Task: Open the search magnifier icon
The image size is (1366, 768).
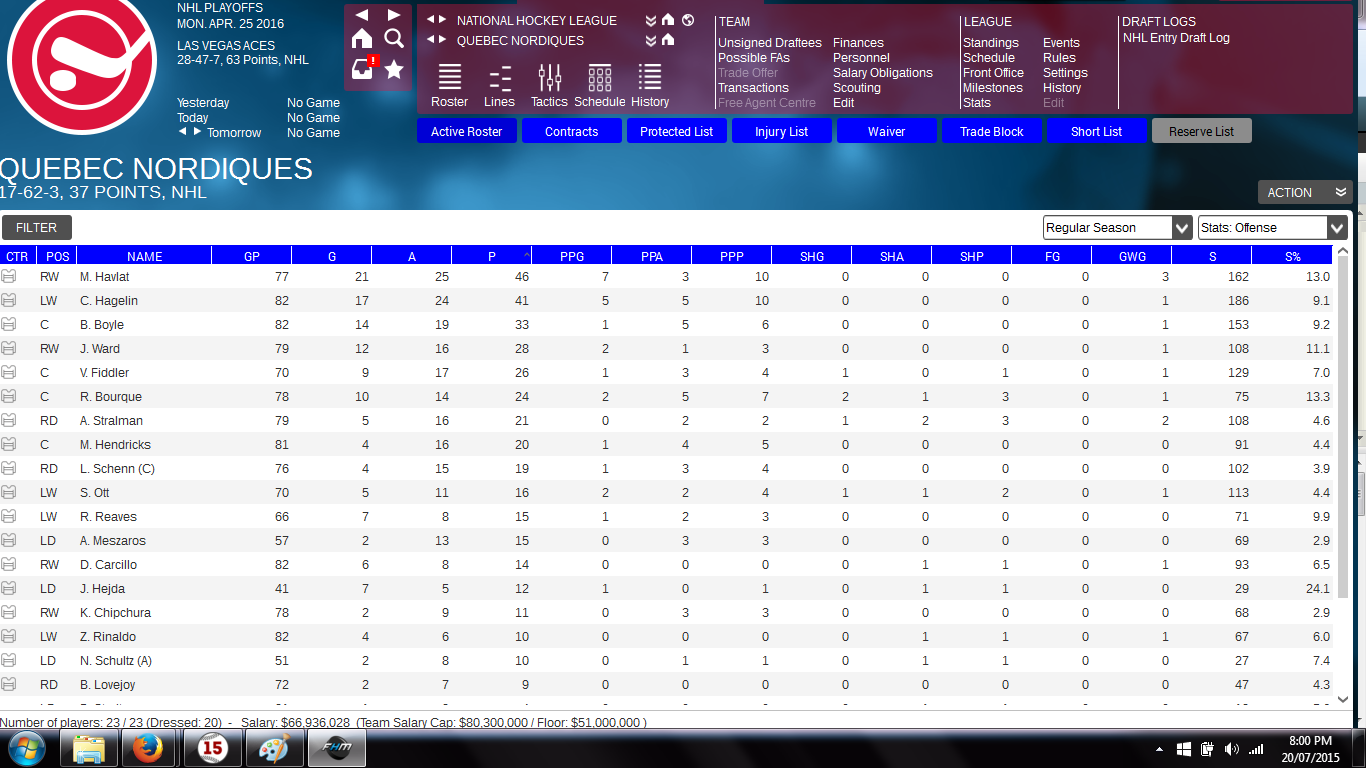Action: click(x=394, y=38)
